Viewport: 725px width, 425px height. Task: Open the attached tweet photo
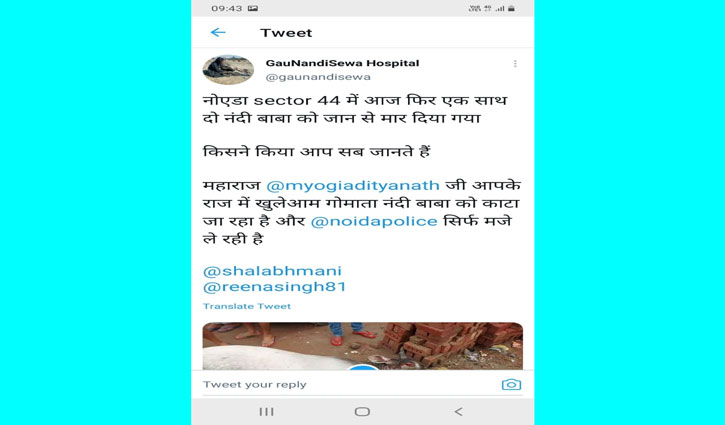[362, 345]
